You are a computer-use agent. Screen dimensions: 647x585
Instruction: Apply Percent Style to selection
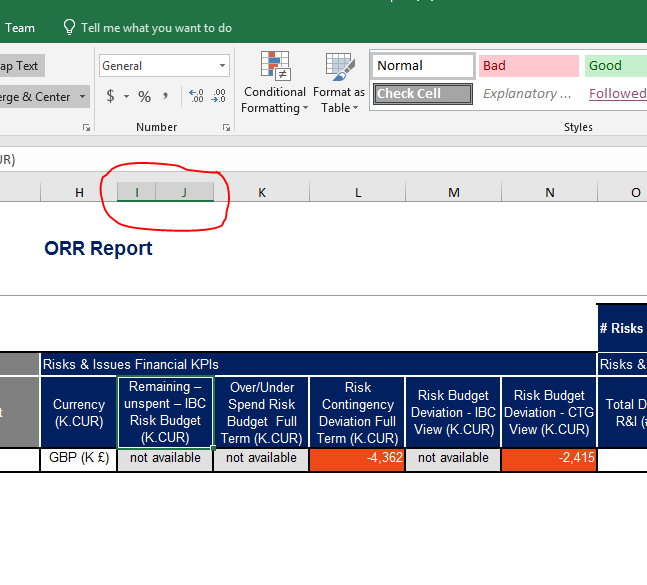point(144,97)
